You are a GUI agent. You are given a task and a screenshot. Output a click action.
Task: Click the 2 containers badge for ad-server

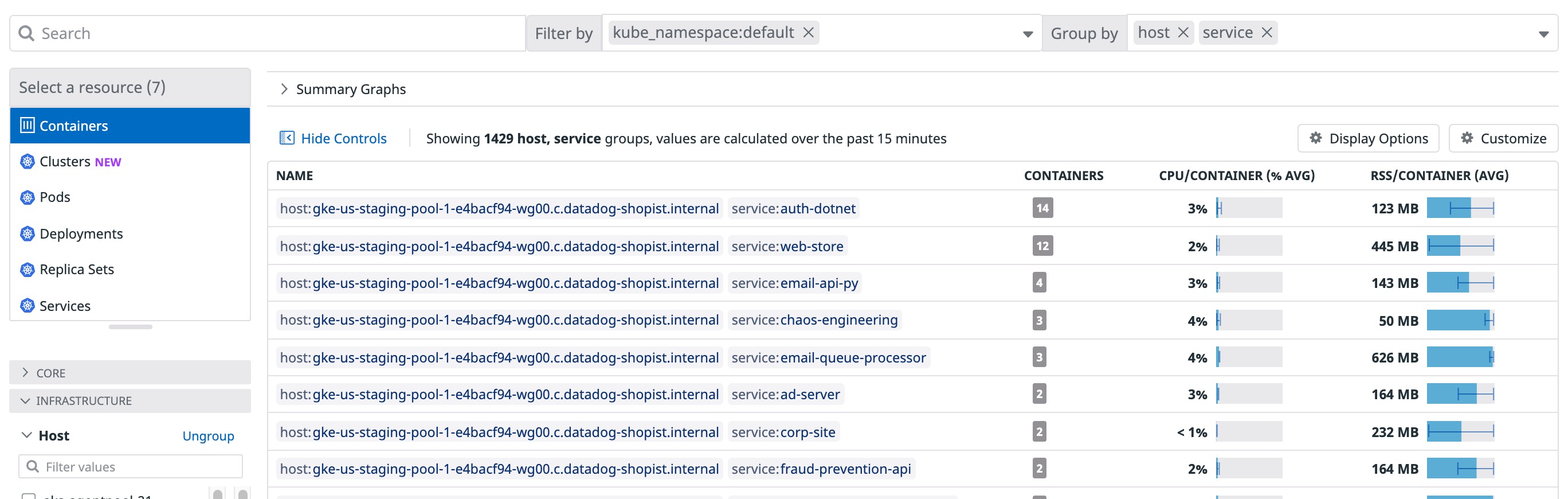(x=1039, y=394)
